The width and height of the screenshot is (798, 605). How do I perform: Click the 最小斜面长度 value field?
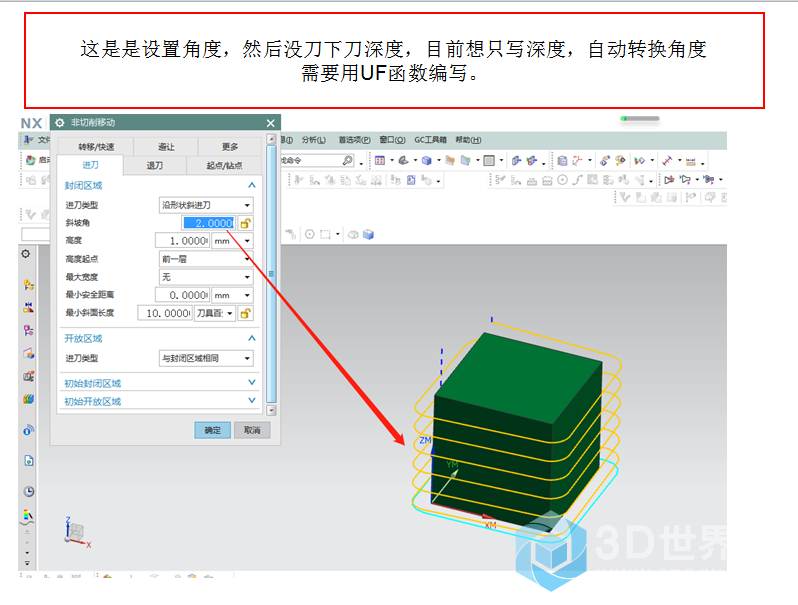(x=165, y=313)
